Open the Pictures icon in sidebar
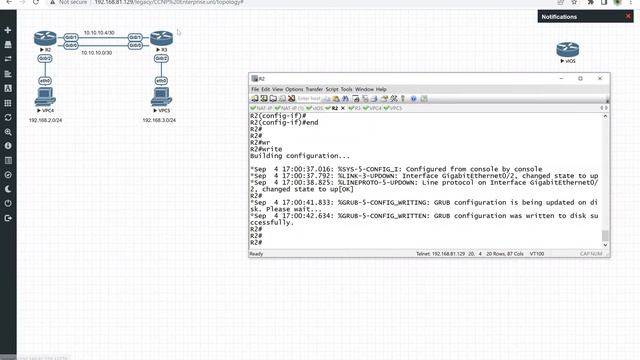This screenshot has width=640, height=360. [8, 88]
